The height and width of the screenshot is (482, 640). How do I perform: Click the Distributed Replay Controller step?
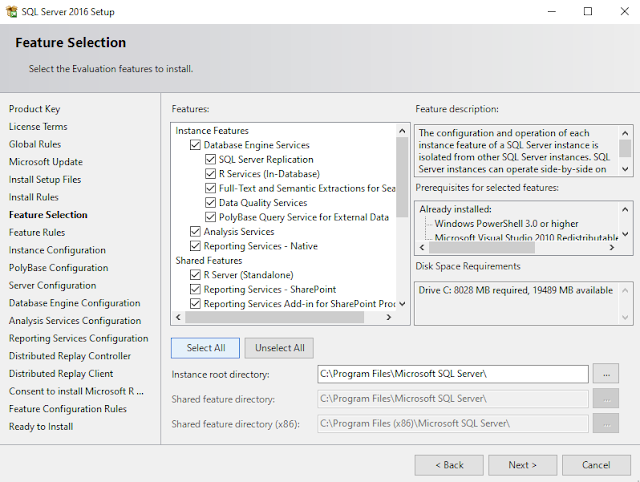(70, 356)
